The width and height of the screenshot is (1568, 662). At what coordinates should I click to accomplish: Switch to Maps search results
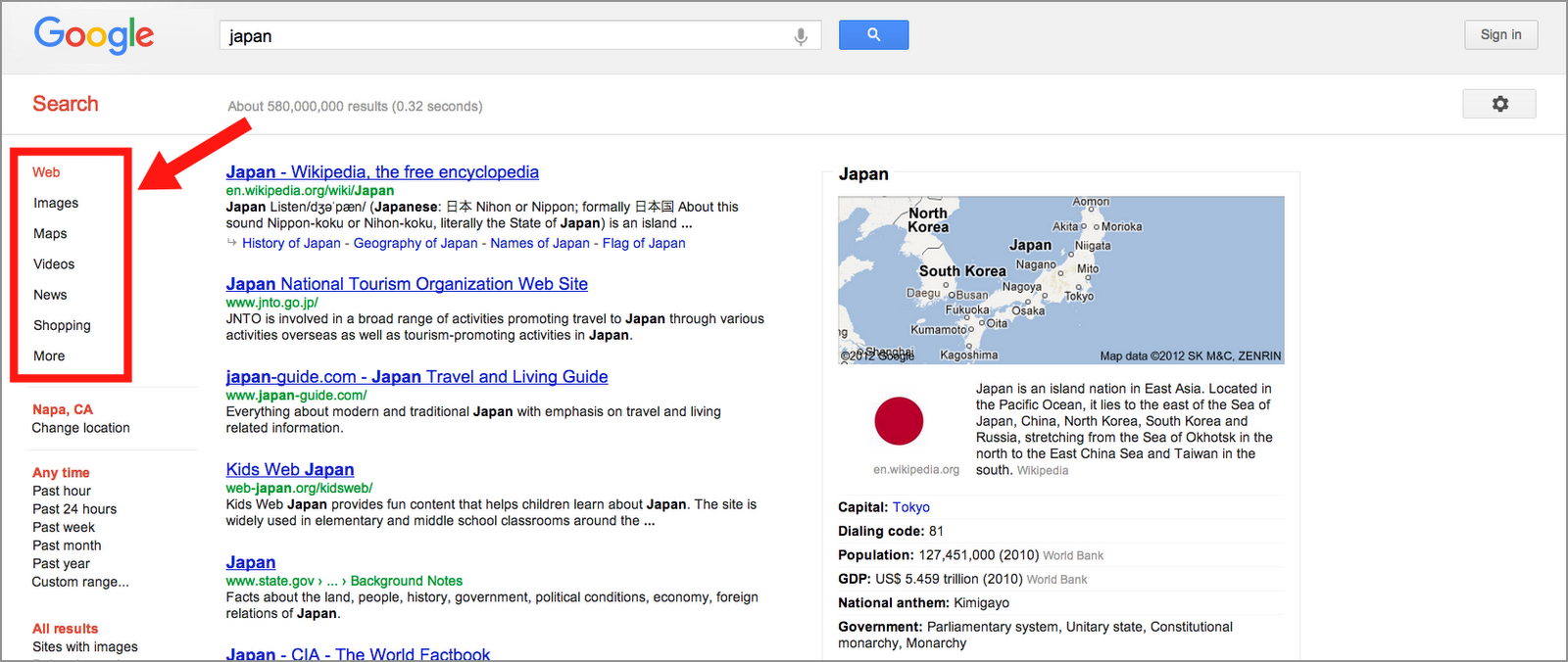(x=50, y=233)
